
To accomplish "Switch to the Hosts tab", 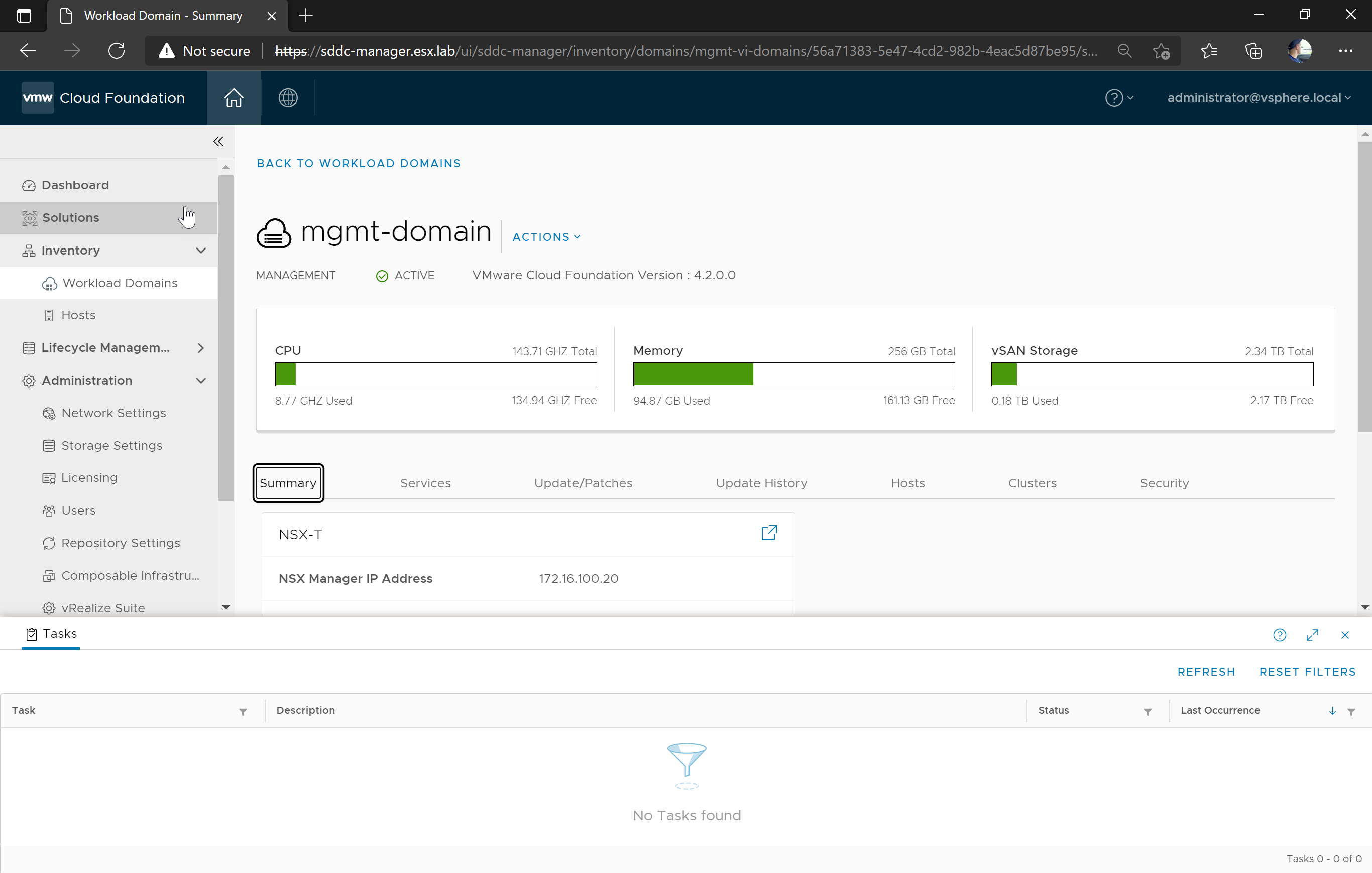I will 907,483.
